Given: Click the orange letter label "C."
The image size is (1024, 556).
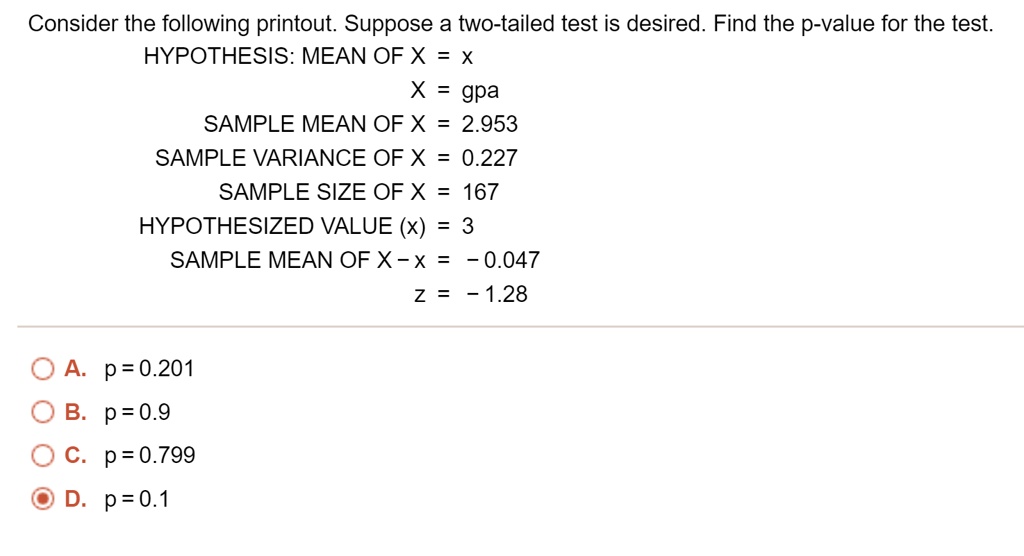Looking at the screenshot, I should point(76,457).
